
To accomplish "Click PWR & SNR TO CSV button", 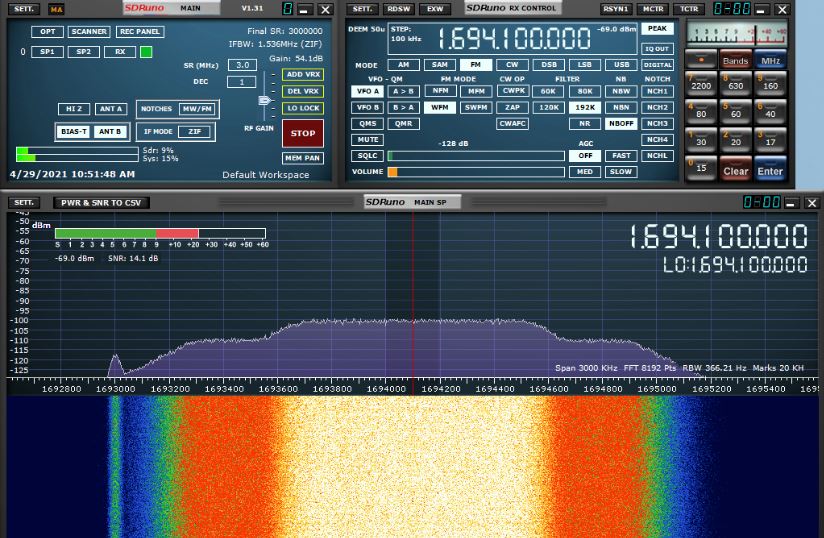I will [101, 203].
